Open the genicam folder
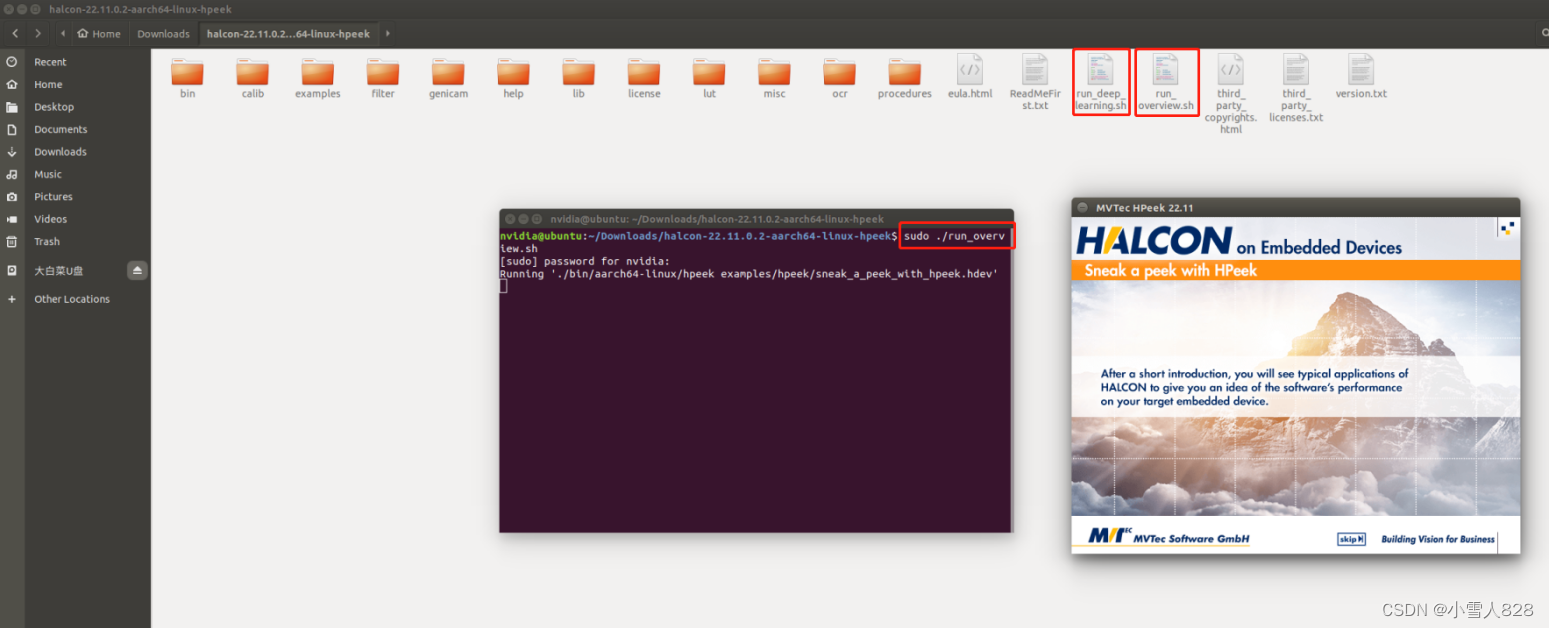Image resolution: width=1549 pixels, height=628 pixels. pyautogui.click(x=448, y=72)
